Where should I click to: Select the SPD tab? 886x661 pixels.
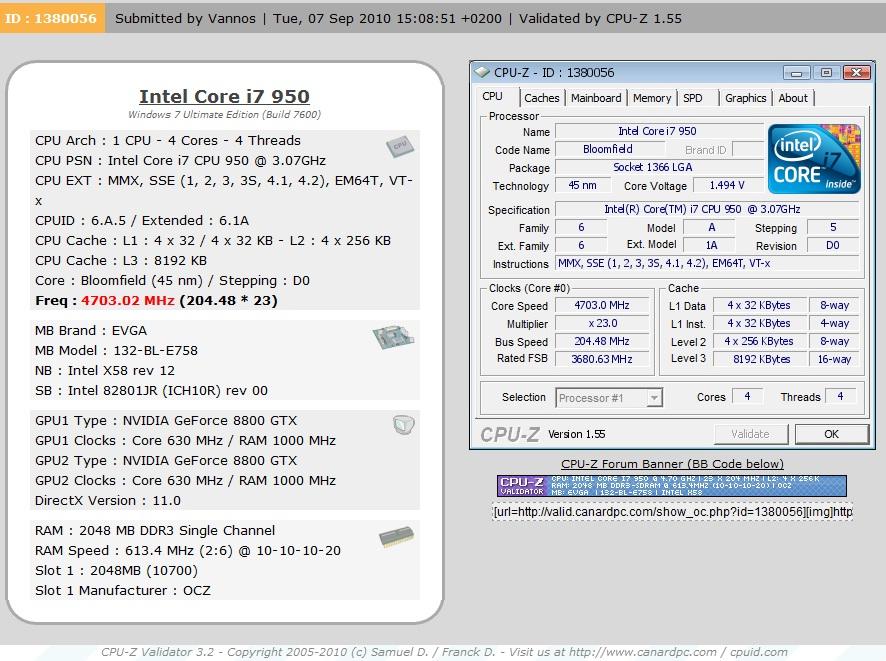(693, 98)
